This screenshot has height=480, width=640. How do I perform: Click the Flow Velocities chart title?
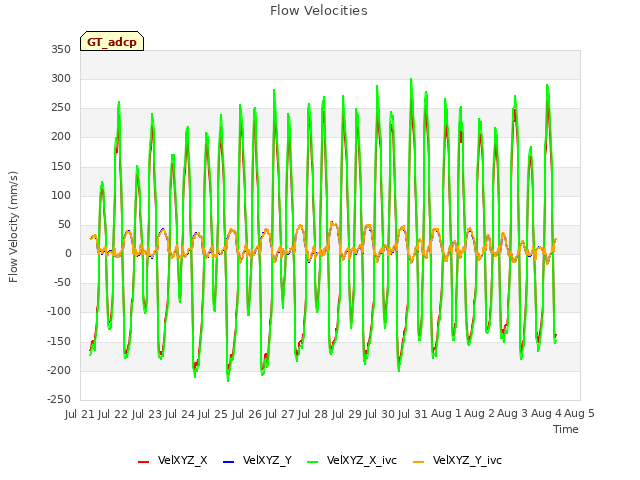click(319, 11)
